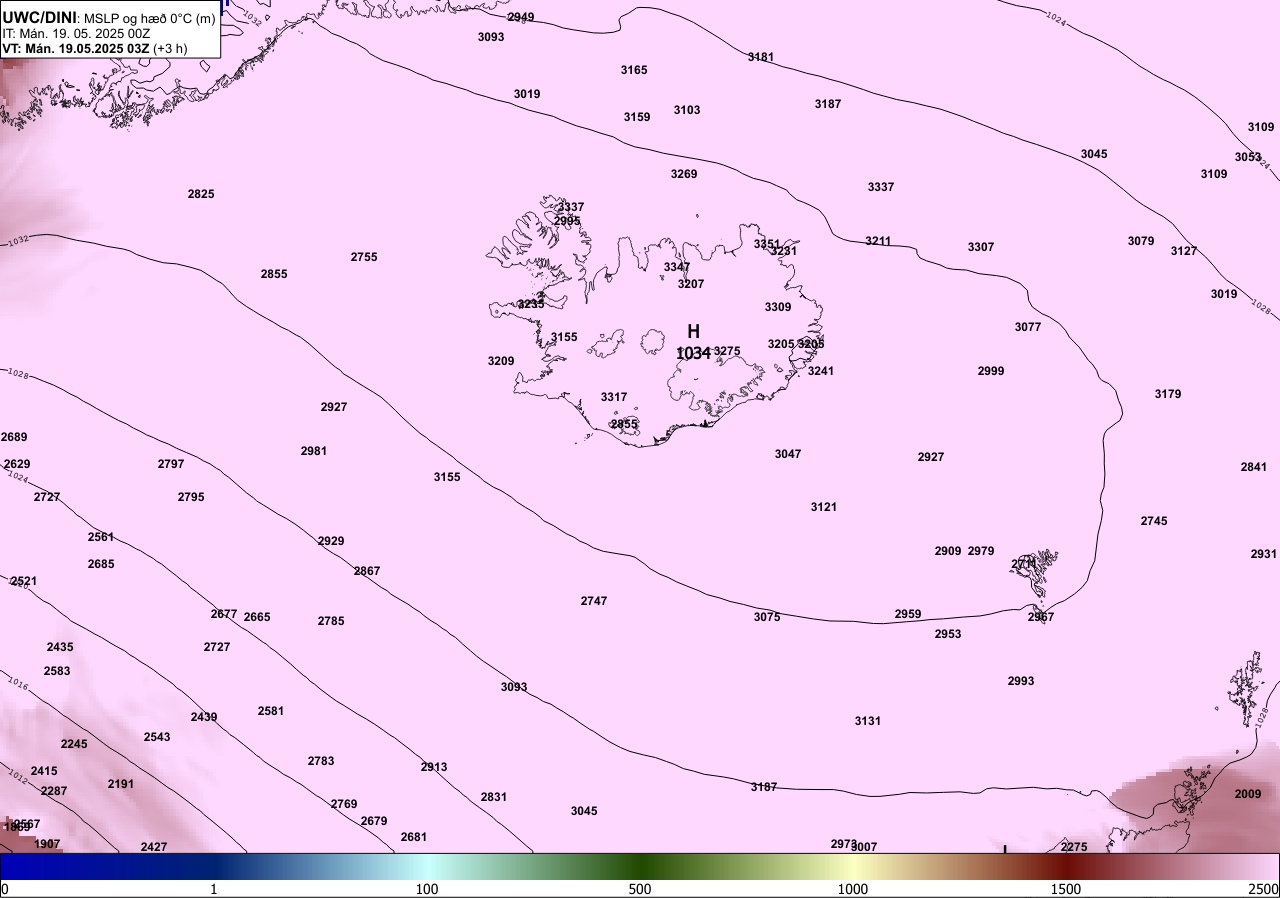Click the 3047 height value

tap(788, 454)
